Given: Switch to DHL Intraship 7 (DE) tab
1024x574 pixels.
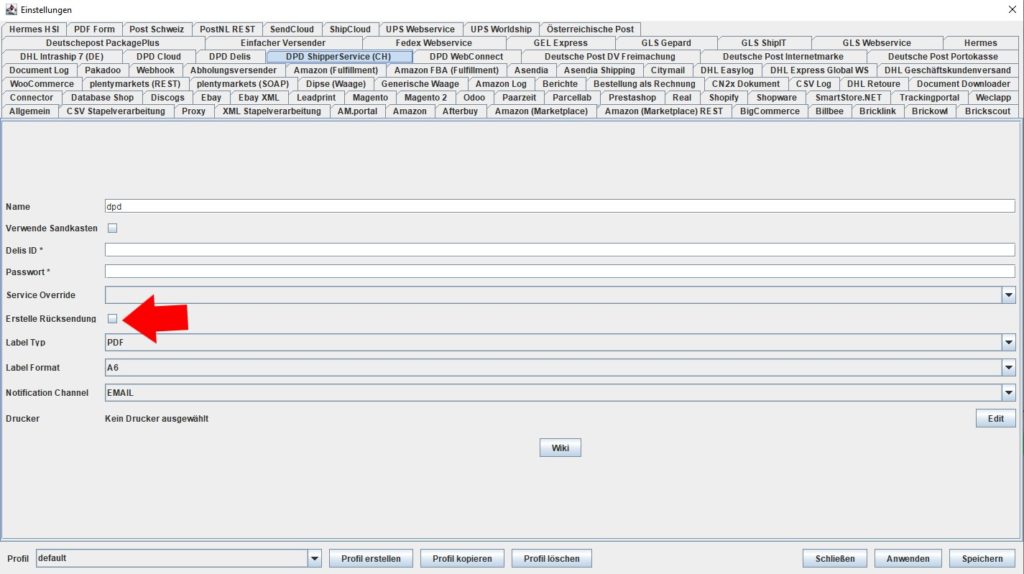Looking at the screenshot, I should coord(61,57).
